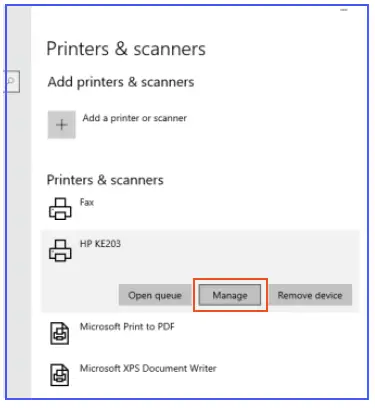This screenshot has width=375, height=408.
Task: Select 'Microsoft XPS Document Writer' label
Action: (148, 368)
